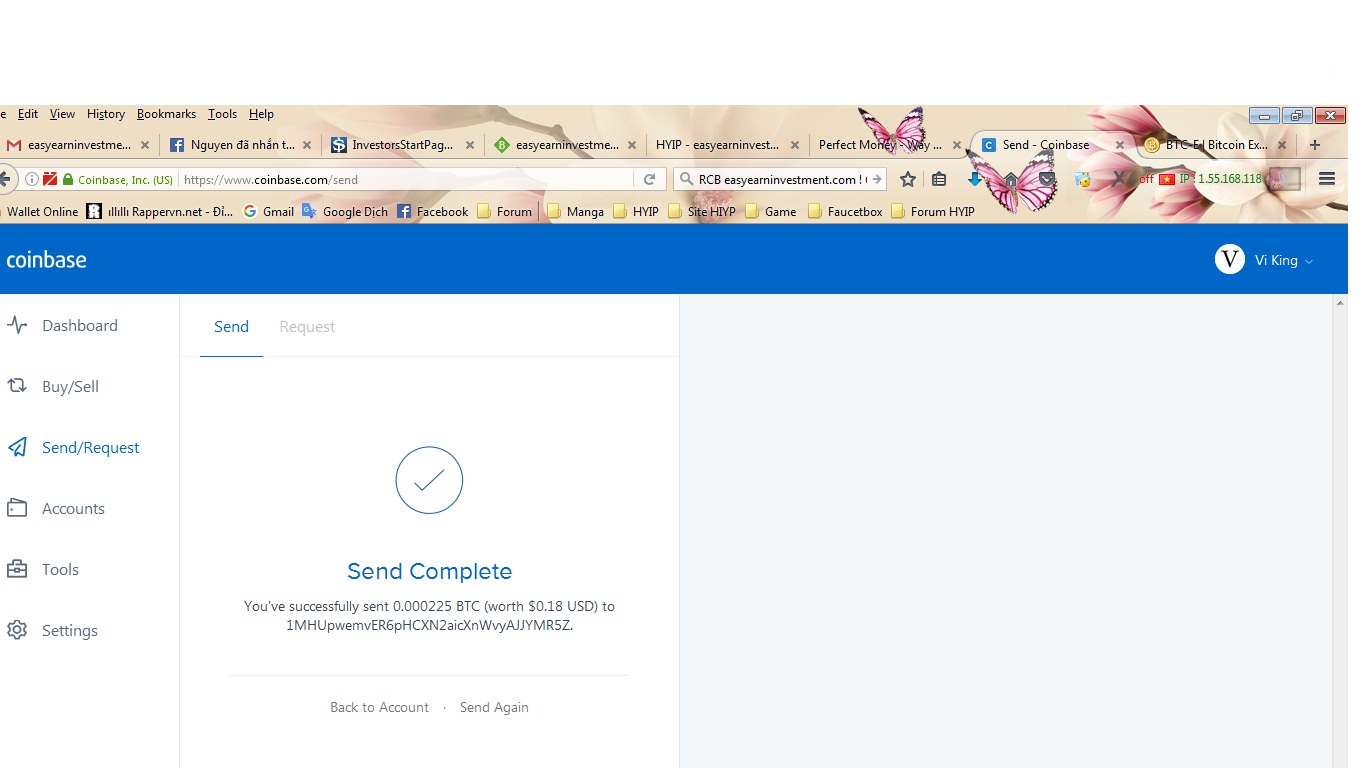
Task: Select the Send/Request paper plane icon
Action: pos(17,447)
